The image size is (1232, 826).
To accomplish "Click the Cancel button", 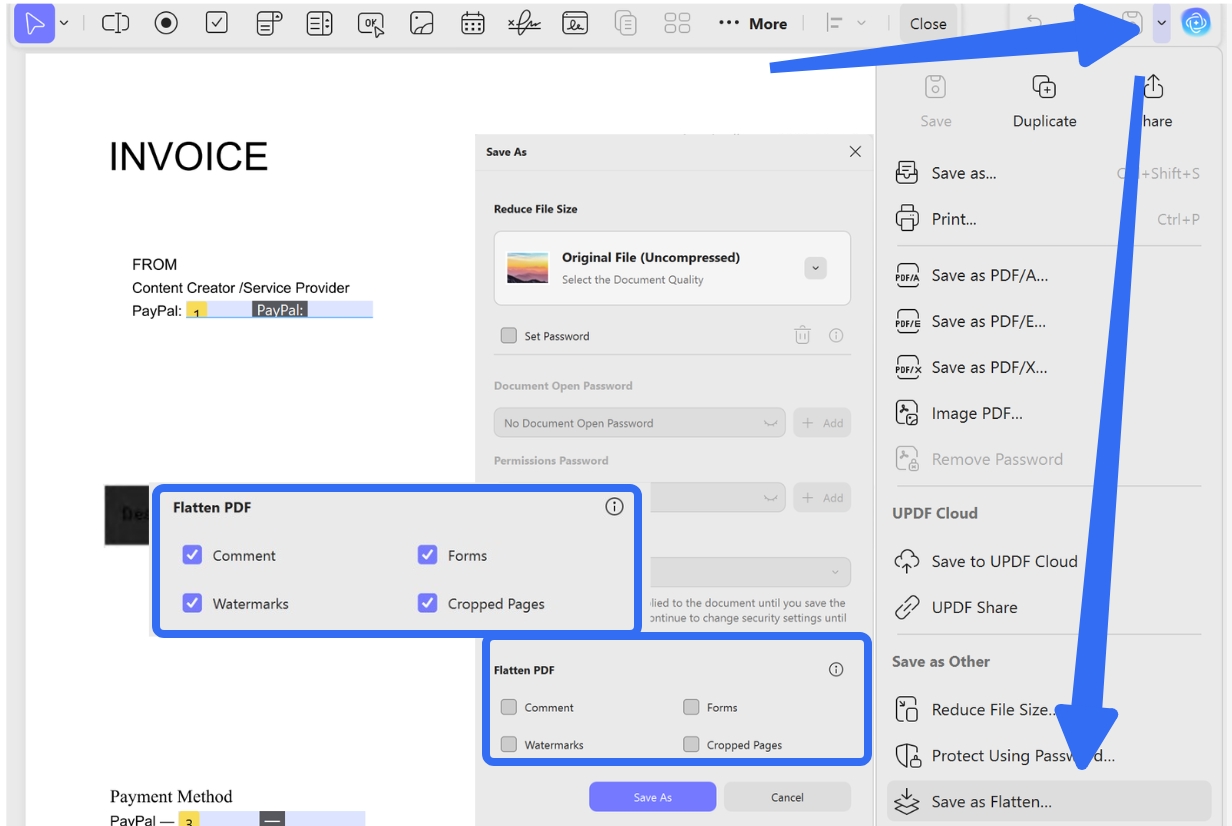I will [x=787, y=797].
